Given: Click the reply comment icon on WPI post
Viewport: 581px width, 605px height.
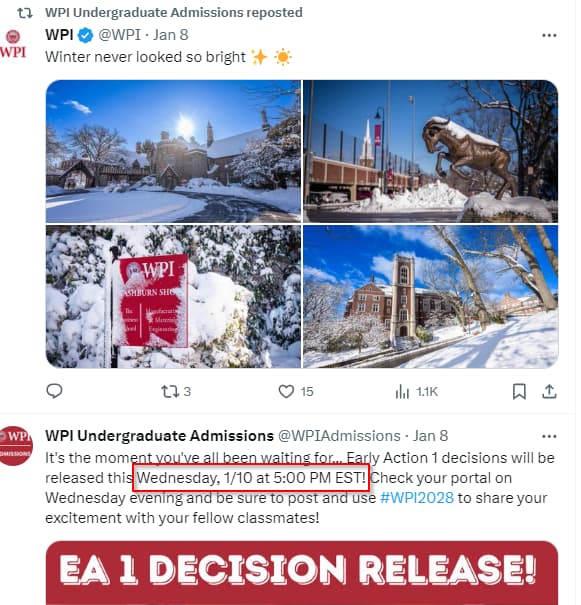Looking at the screenshot, I should pyautogui.click(x=54, y=391).
